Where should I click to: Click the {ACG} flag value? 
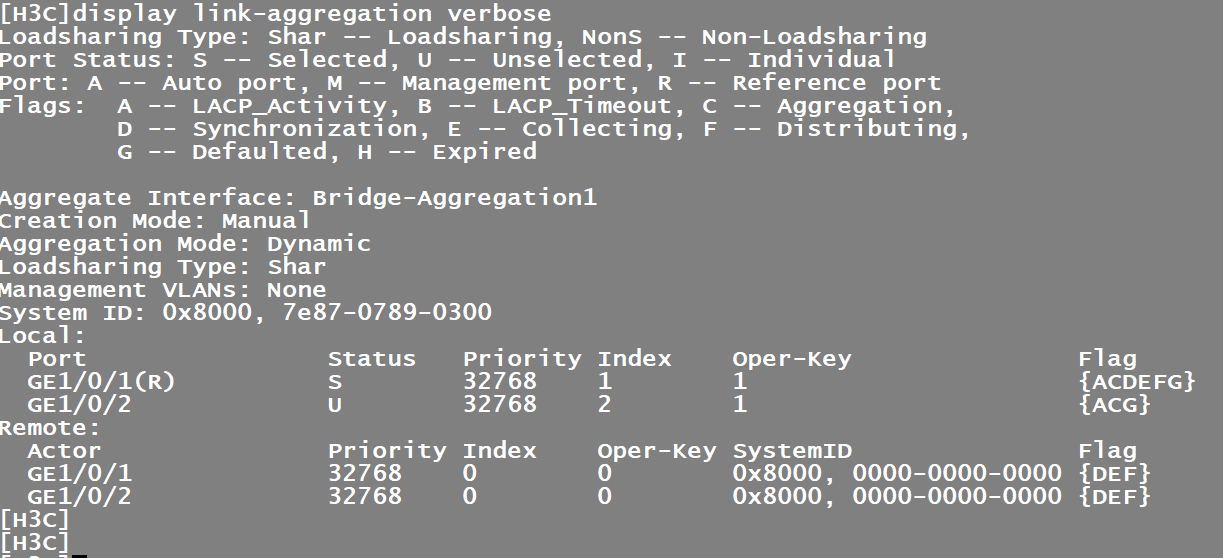[1114, 405]
